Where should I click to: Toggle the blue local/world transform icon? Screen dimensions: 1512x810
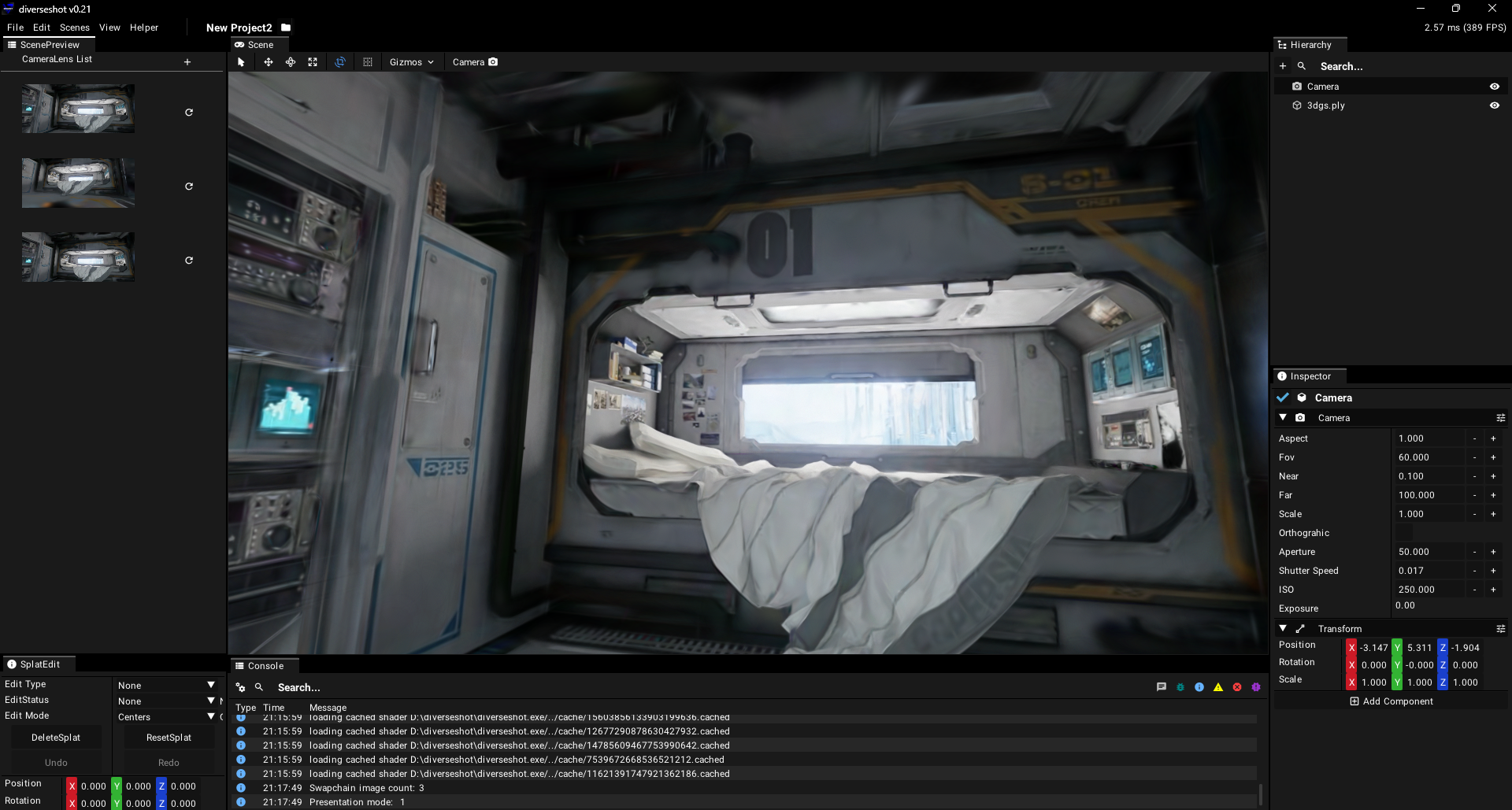click(x=340, y=62)
